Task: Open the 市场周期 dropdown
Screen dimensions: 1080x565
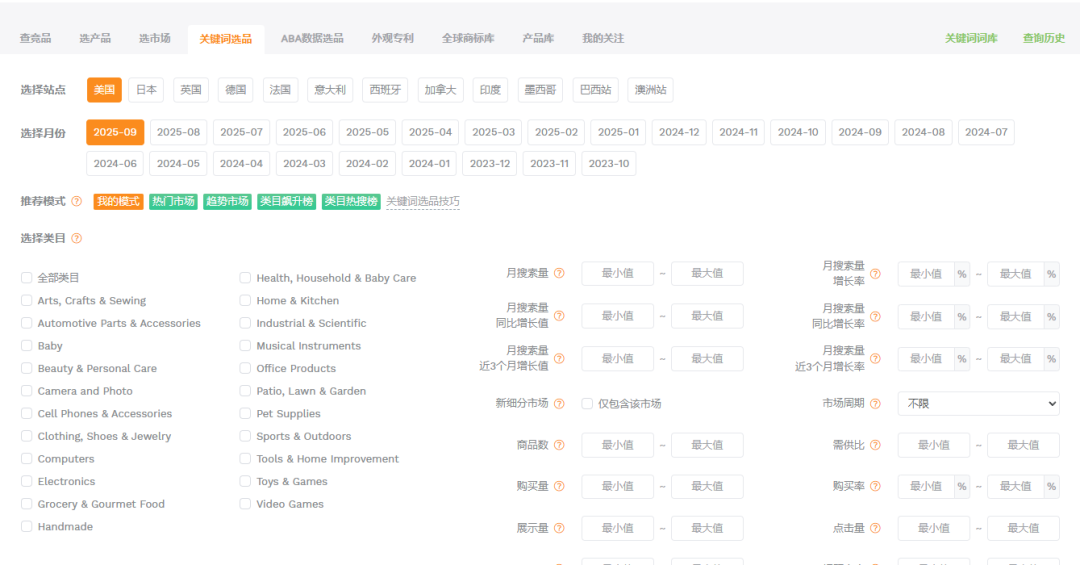Action: (979, 404)
